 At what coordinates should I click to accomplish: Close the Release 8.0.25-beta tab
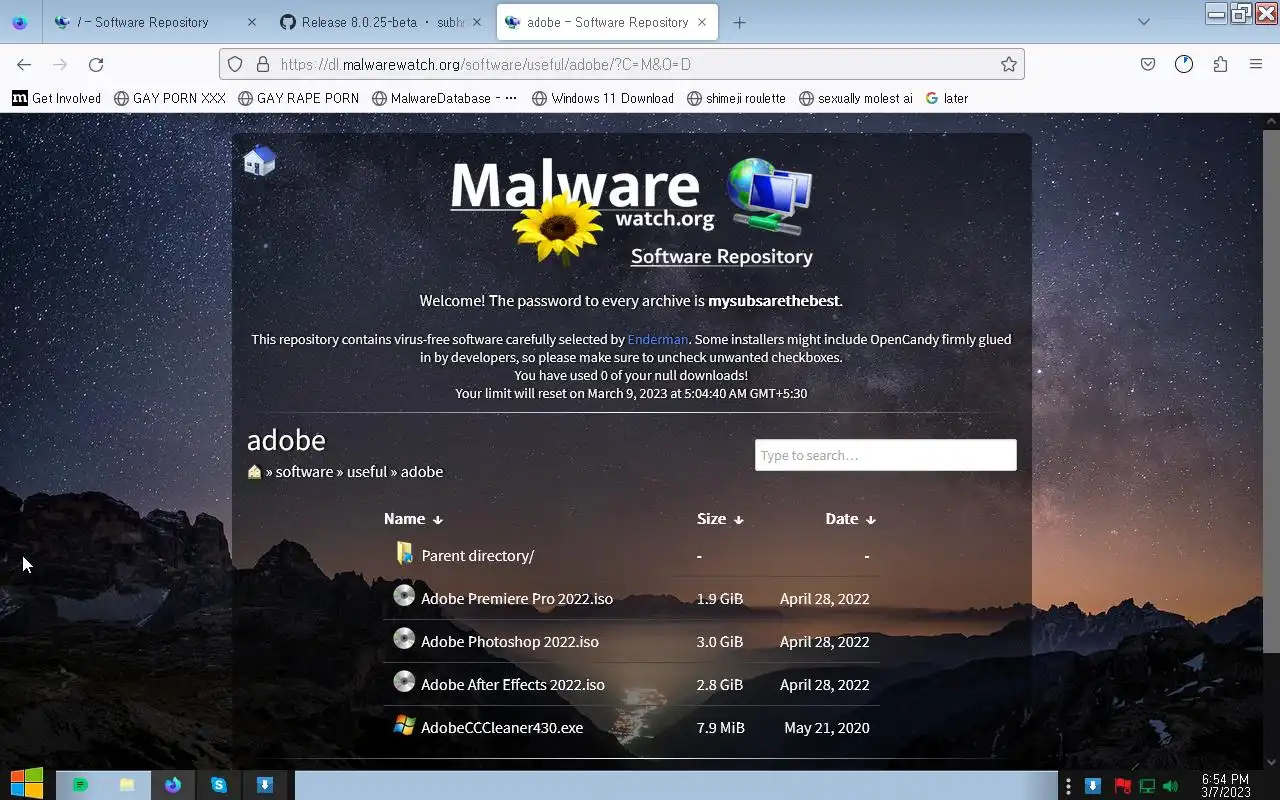(x=477, y=22)
